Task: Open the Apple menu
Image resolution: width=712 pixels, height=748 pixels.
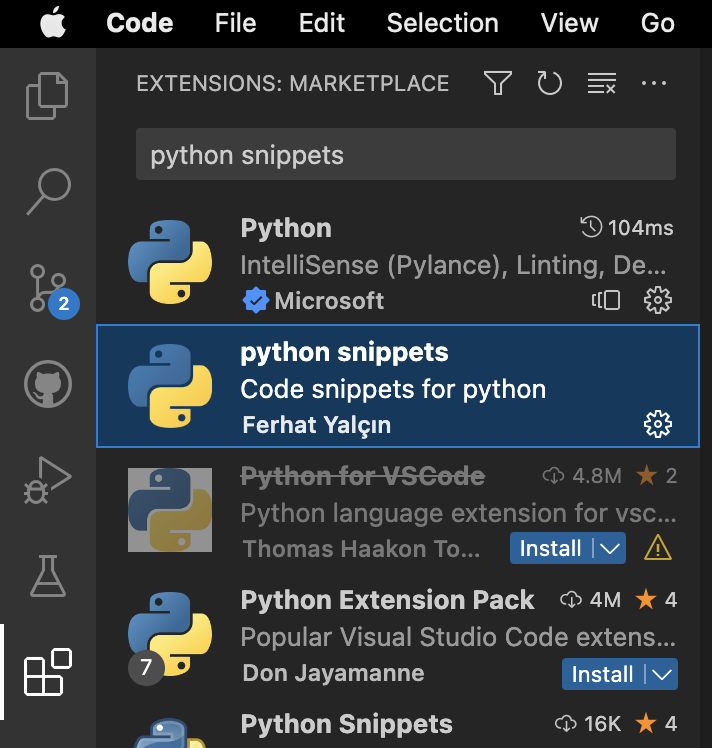Action: click(x=53, y=22)
